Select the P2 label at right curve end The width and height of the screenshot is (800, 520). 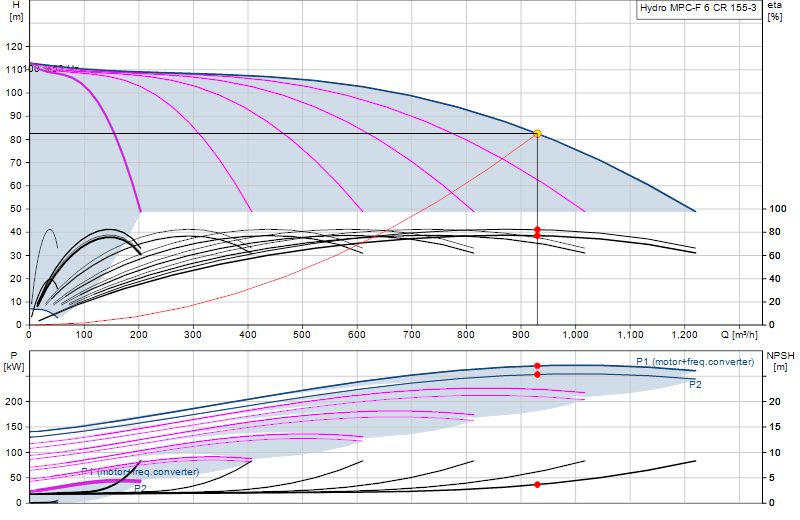point(695,385)
